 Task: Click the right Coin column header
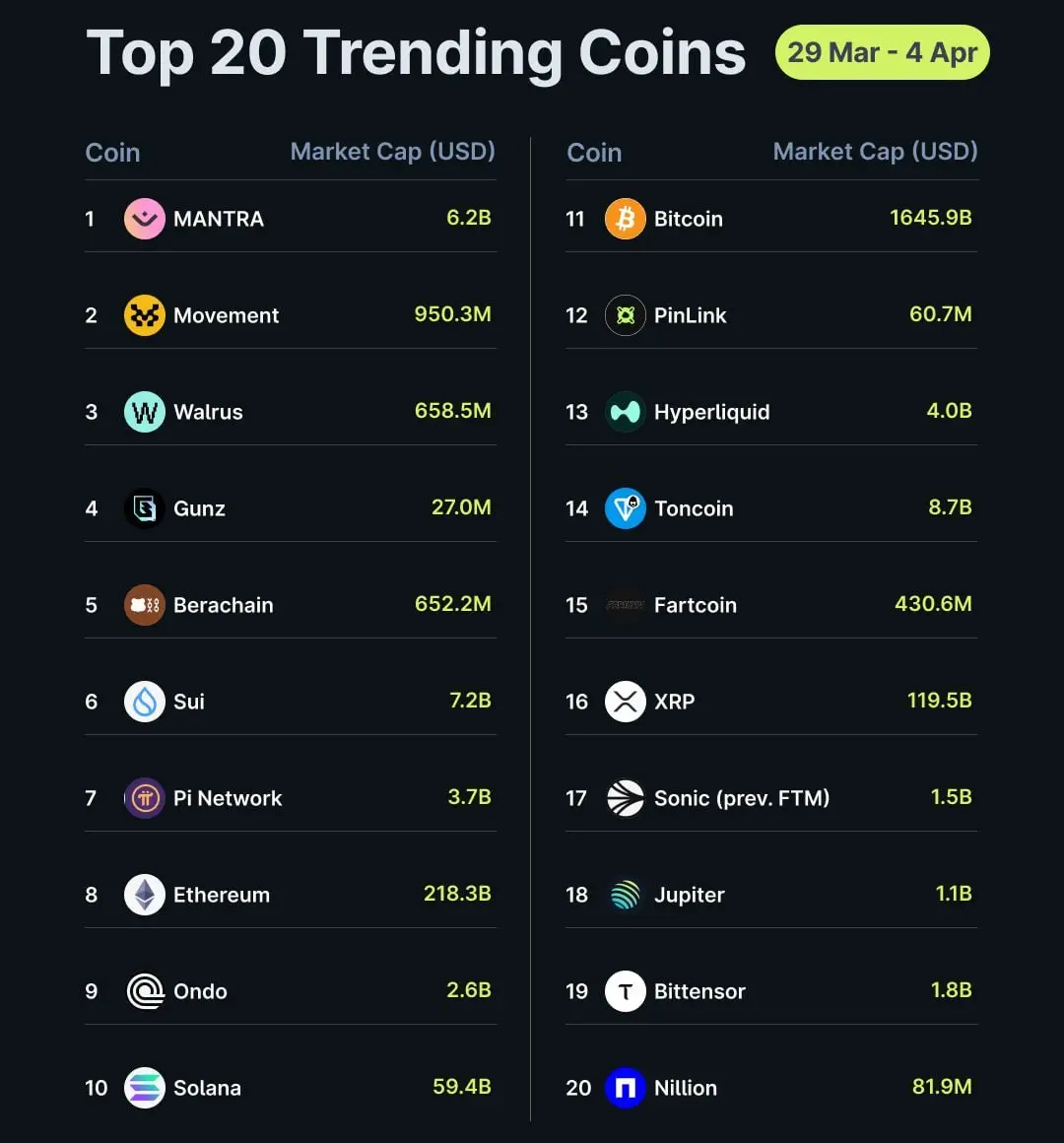pyautogui.click(x=594, y=153)
